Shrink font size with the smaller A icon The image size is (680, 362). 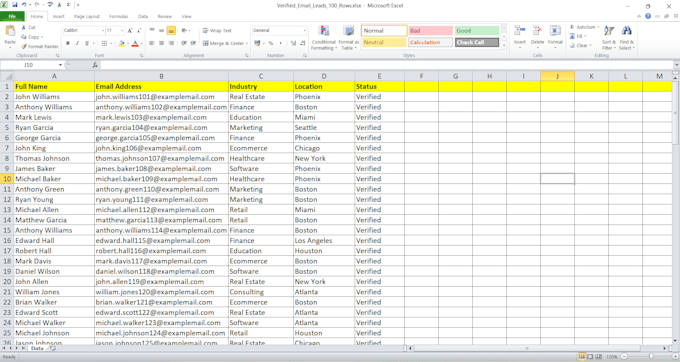pos(139,30)
